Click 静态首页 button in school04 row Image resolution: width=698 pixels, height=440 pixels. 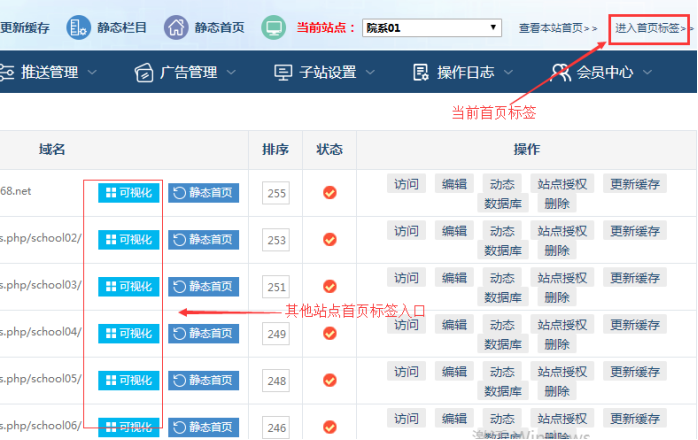pos(203,334)
